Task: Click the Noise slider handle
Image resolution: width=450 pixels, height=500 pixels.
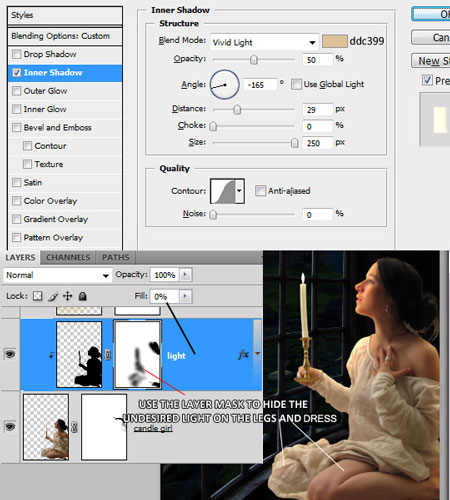Action: tap(213, 215)
